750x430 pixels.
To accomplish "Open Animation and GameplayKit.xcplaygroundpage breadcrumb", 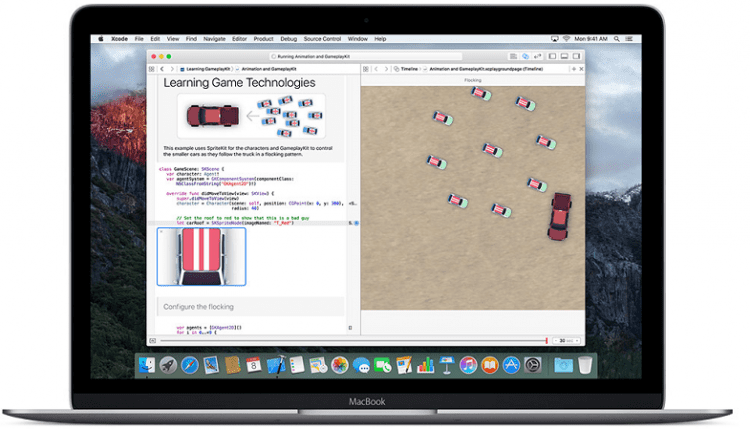I will tap(483, 69).
